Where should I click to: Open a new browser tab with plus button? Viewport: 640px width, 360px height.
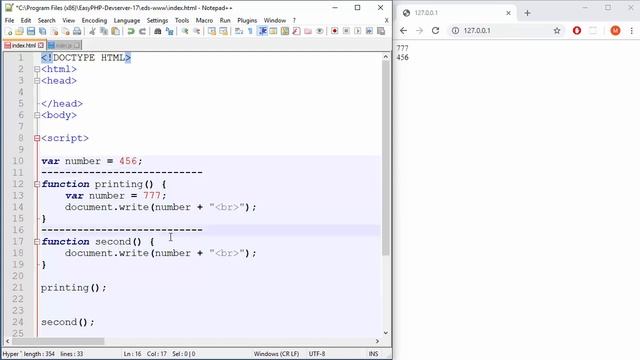pyautogui.click(x=527, y=13)
